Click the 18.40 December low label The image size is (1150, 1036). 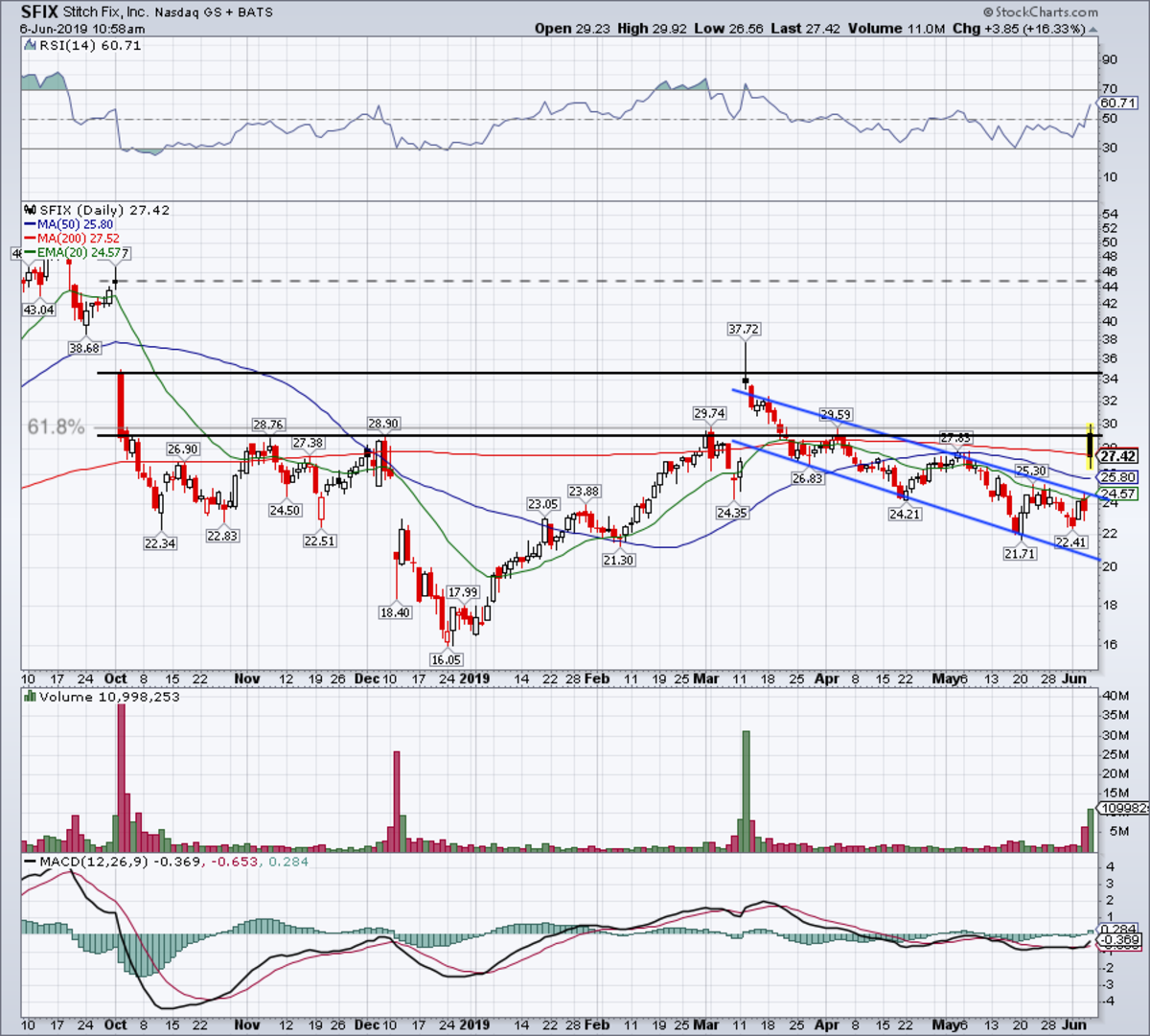[x=395, y=612]
